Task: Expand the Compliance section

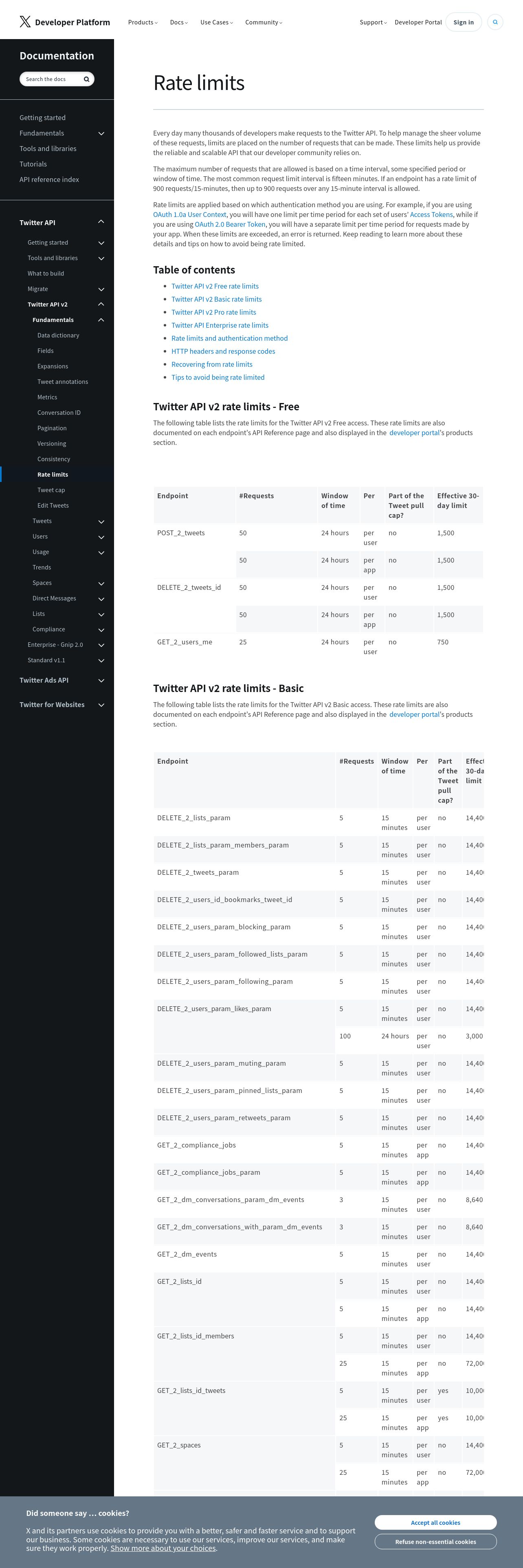Action: (101, 629)
